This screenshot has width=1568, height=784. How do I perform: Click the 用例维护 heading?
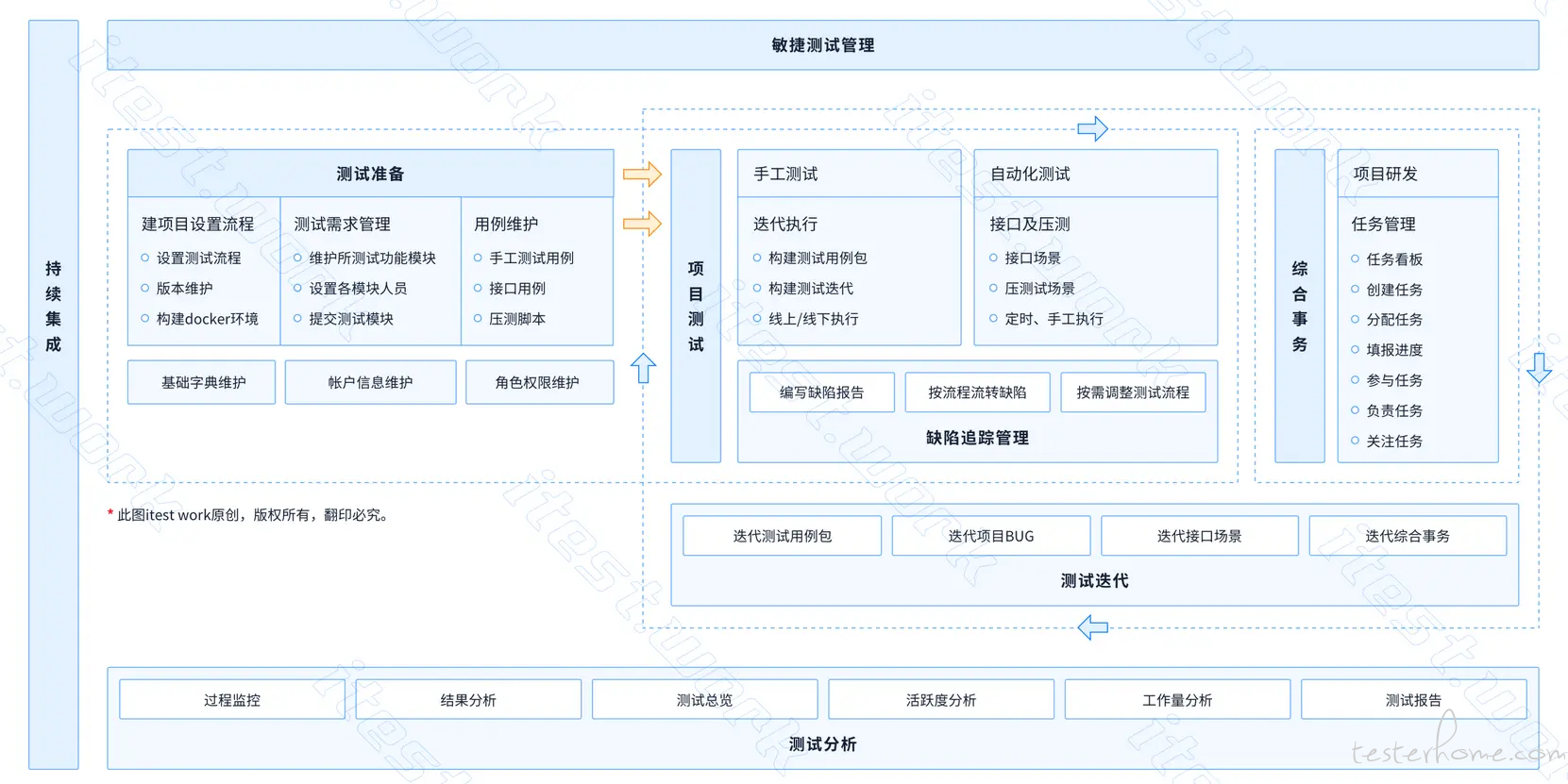pos(506,224)
